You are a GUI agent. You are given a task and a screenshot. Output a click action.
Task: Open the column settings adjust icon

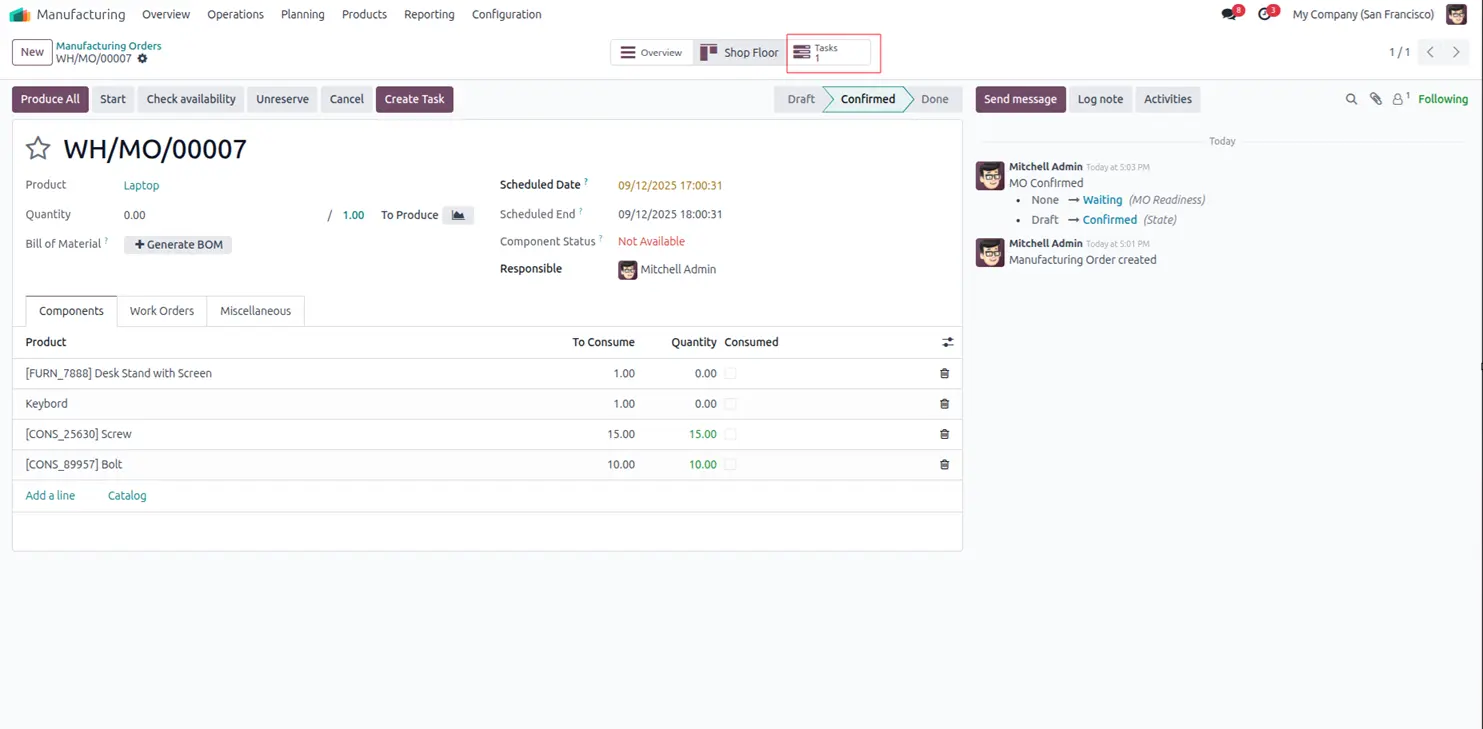pyautogui.click(x=947, y=342)
